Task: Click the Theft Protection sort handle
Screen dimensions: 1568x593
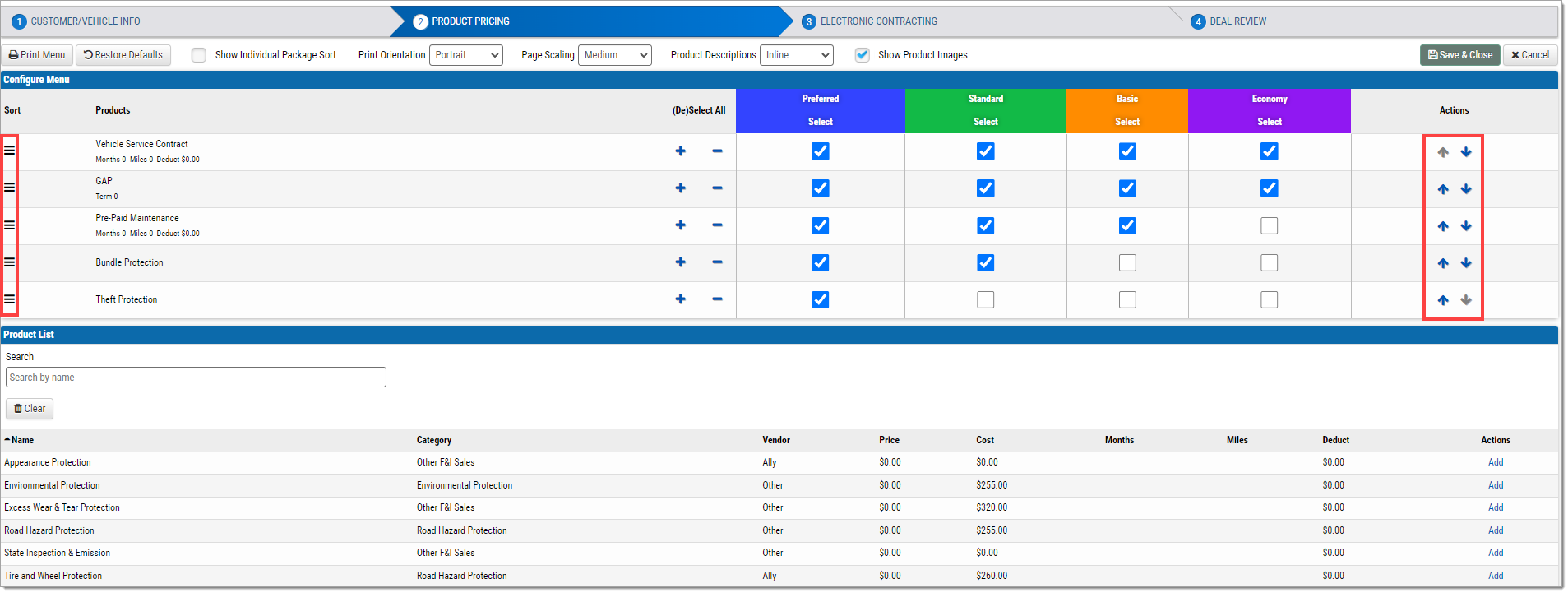Action: 10,299
